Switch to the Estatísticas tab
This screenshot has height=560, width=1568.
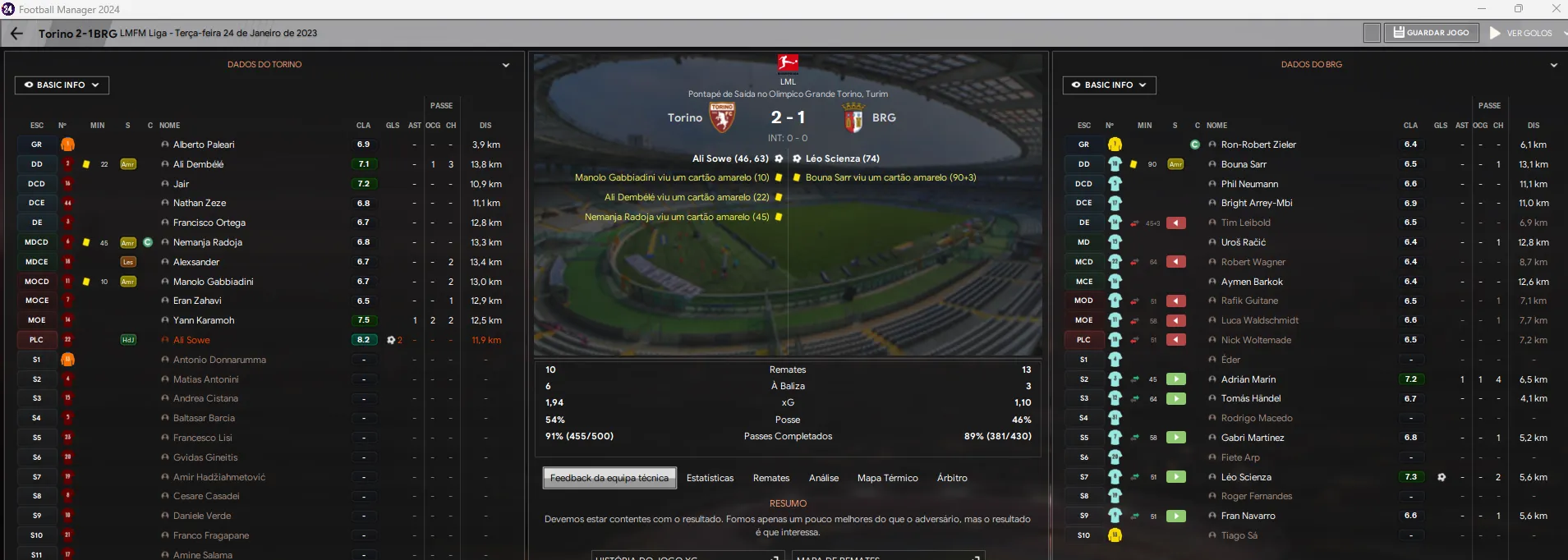coord(710,478)
